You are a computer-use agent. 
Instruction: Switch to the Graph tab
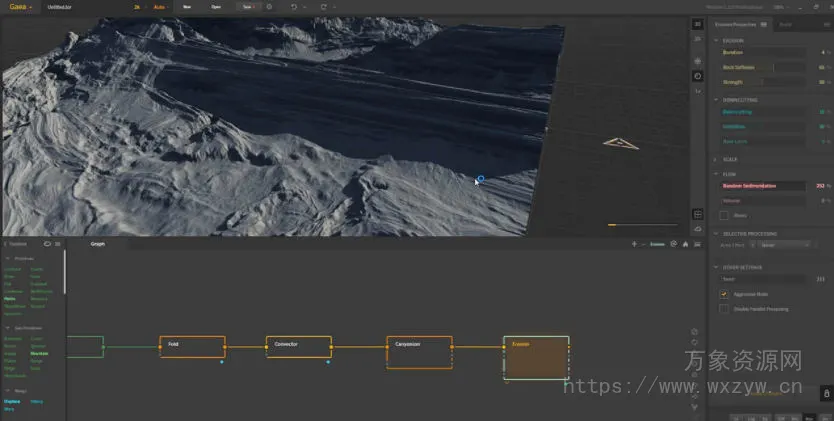click(x=98, y=244)
